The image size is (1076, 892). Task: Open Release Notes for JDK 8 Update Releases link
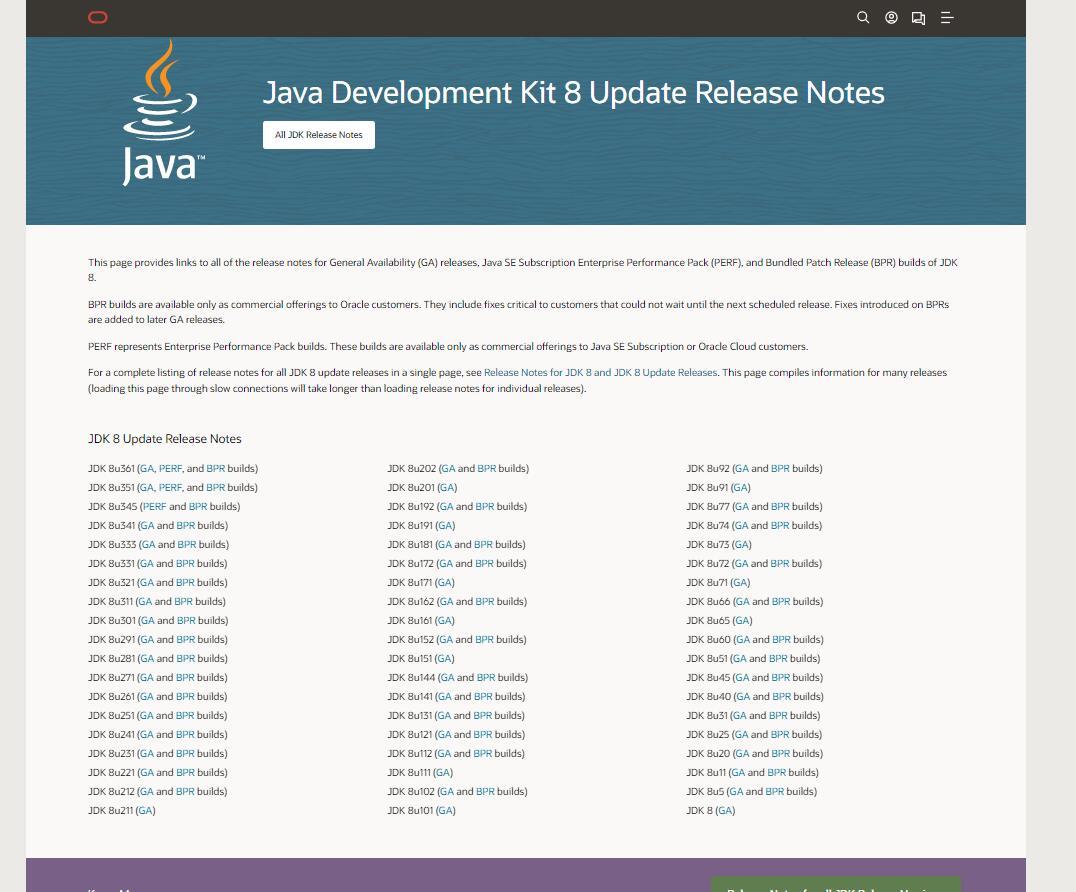pos(600,373)
